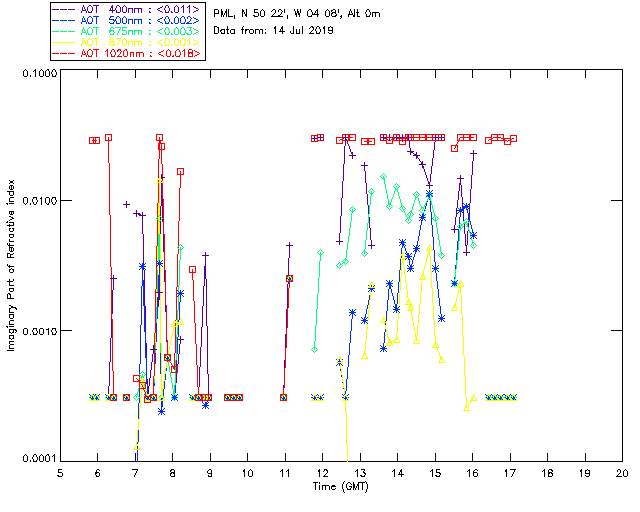The image size is (640, 512).
Task: Click the x-axis tick label 15
Action: tap(435, 473)
